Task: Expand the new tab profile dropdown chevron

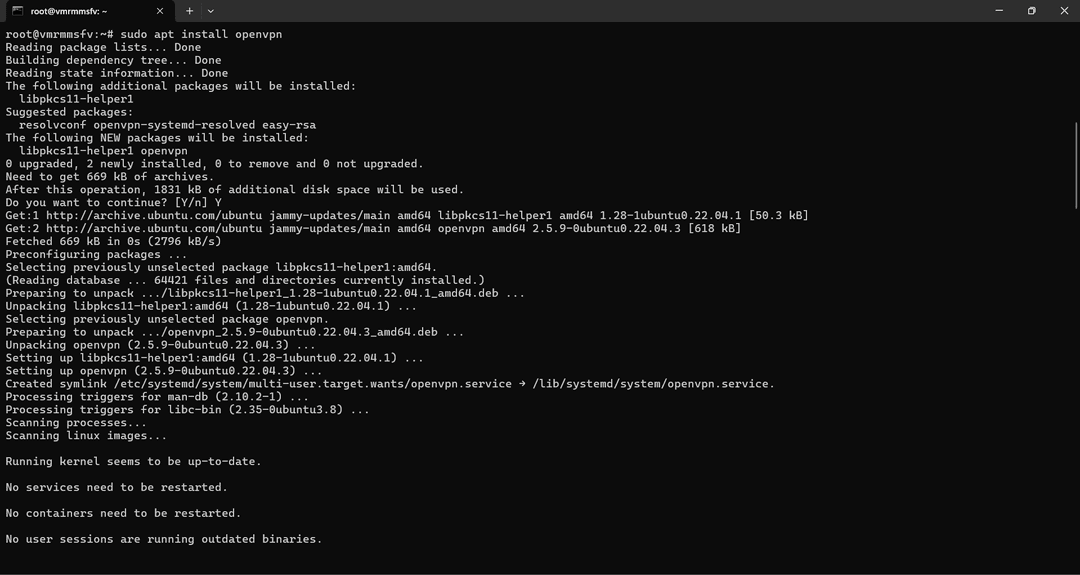Action: coord(211,11)
